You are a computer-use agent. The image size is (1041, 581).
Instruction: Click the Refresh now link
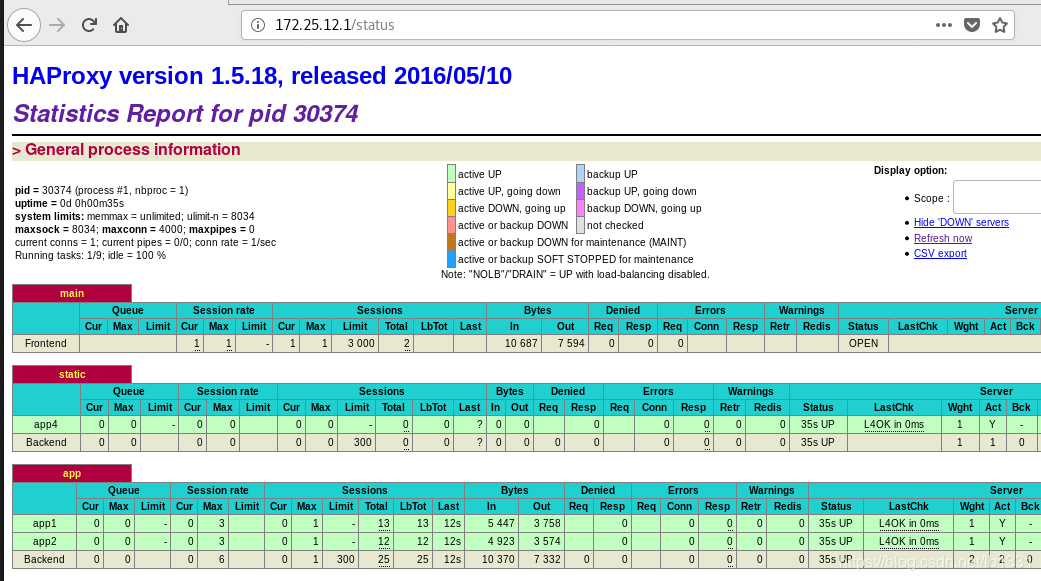[x=943, y=238]
